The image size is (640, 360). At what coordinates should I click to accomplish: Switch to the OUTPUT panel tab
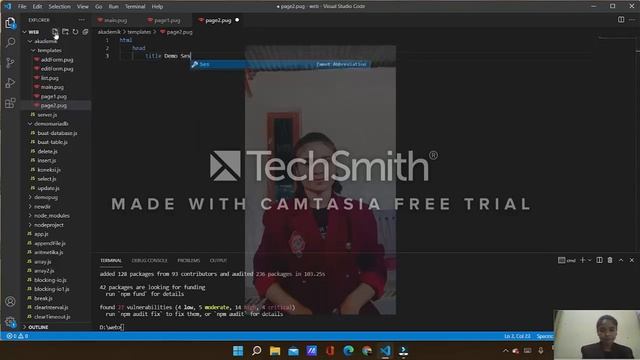point(218,260)
